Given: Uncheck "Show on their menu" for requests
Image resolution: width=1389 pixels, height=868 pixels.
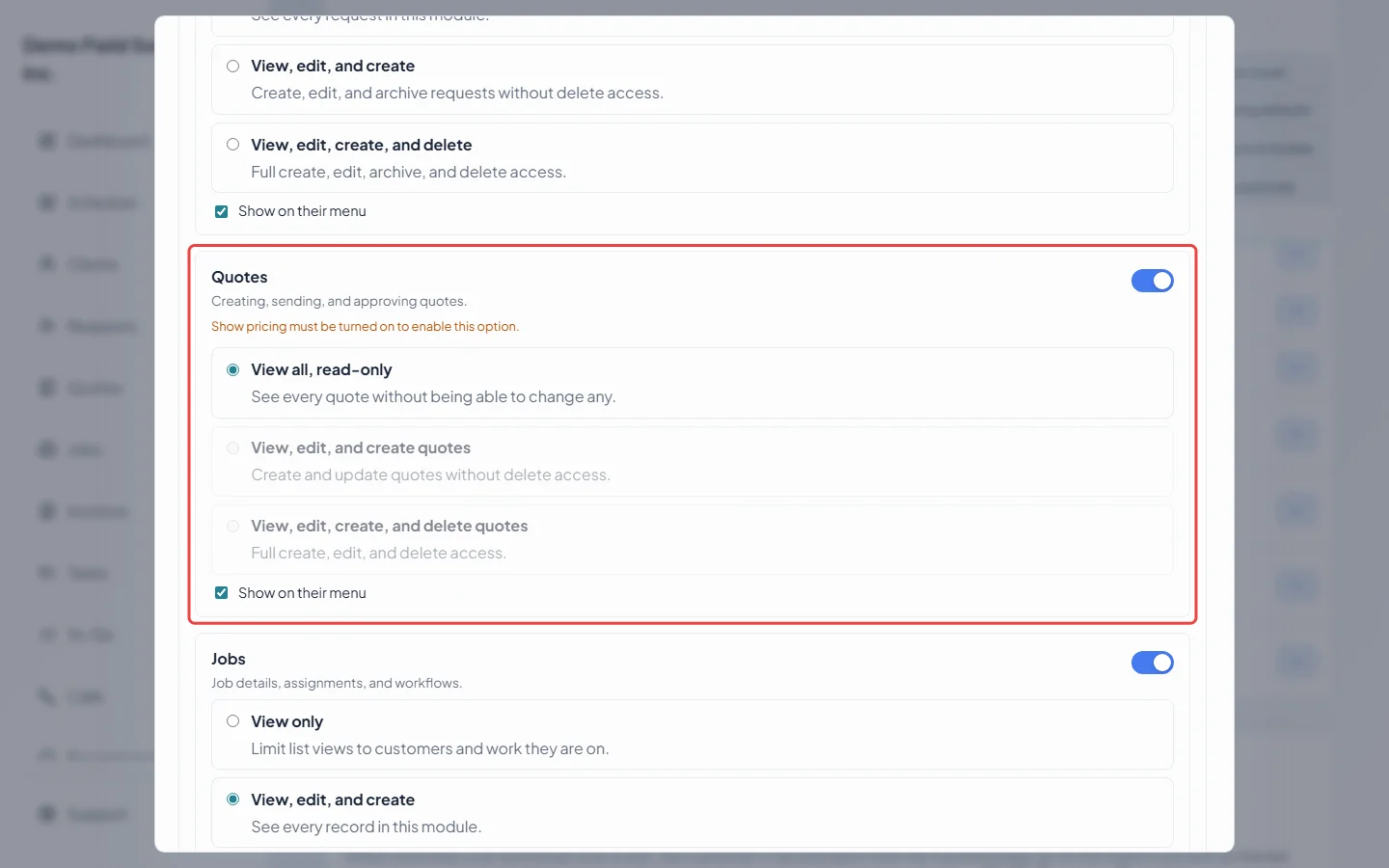Looking at the screenshot, I should point(221,211).
